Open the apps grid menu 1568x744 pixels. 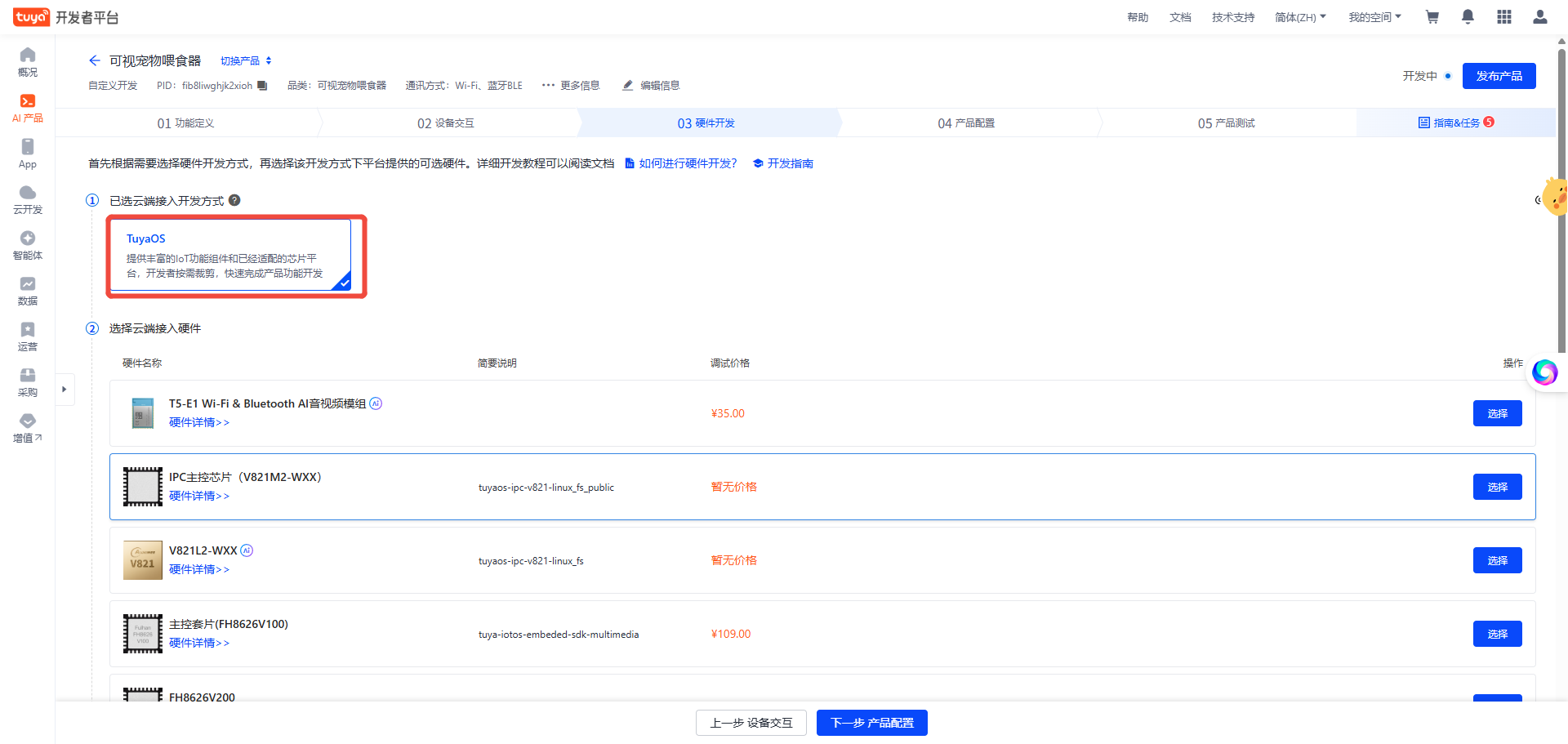click(x=1503, y=17)
